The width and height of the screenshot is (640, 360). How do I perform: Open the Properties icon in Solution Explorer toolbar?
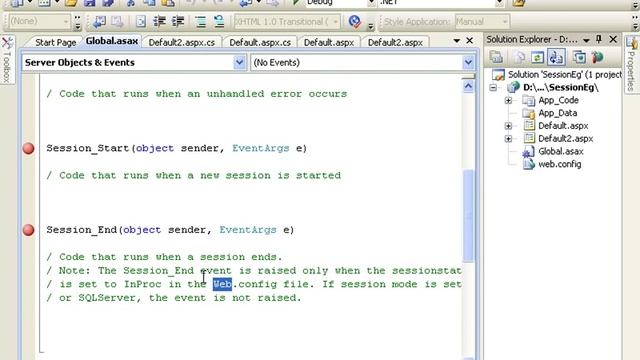pos(496,57)
